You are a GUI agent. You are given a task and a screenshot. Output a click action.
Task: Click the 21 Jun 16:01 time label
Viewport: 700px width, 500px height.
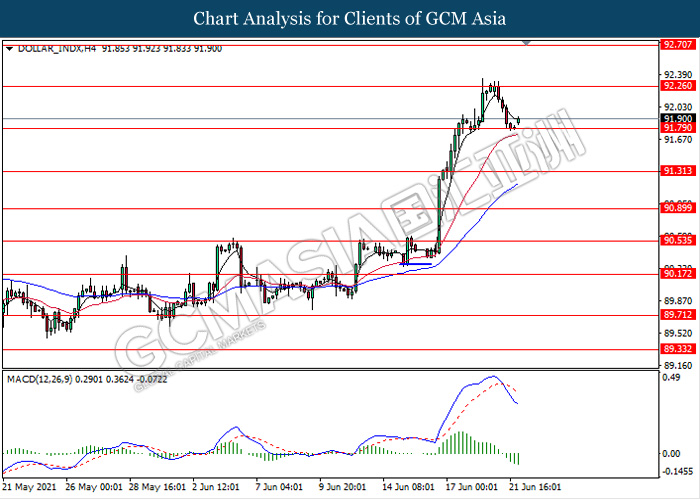point(535,487)
